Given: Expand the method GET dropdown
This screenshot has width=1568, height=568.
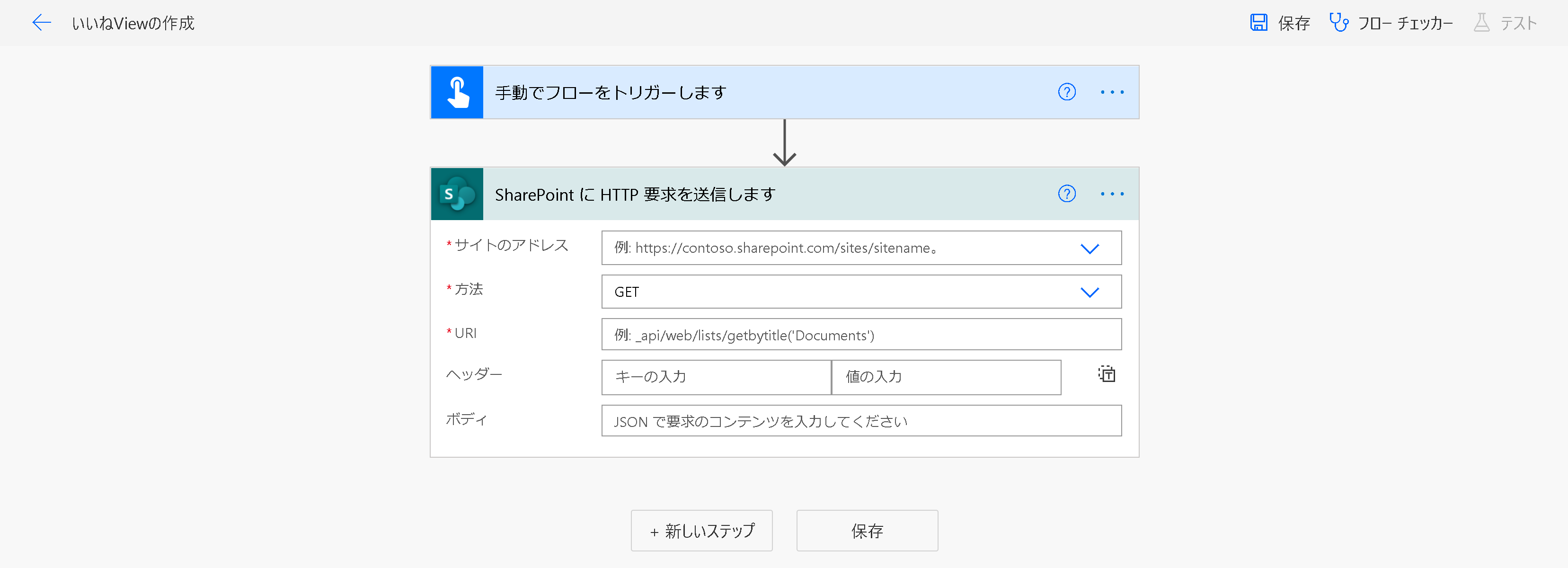Looking at the screenshot, I should (1089, 292).
